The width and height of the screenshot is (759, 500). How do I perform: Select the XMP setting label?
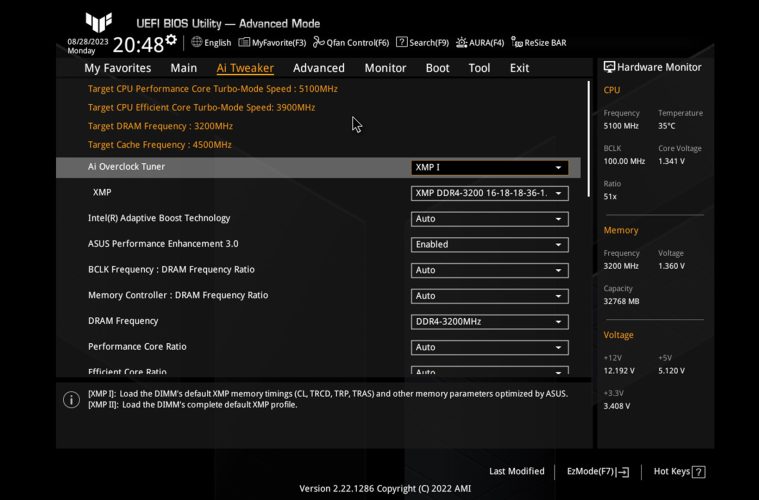[x=102, y=192]
